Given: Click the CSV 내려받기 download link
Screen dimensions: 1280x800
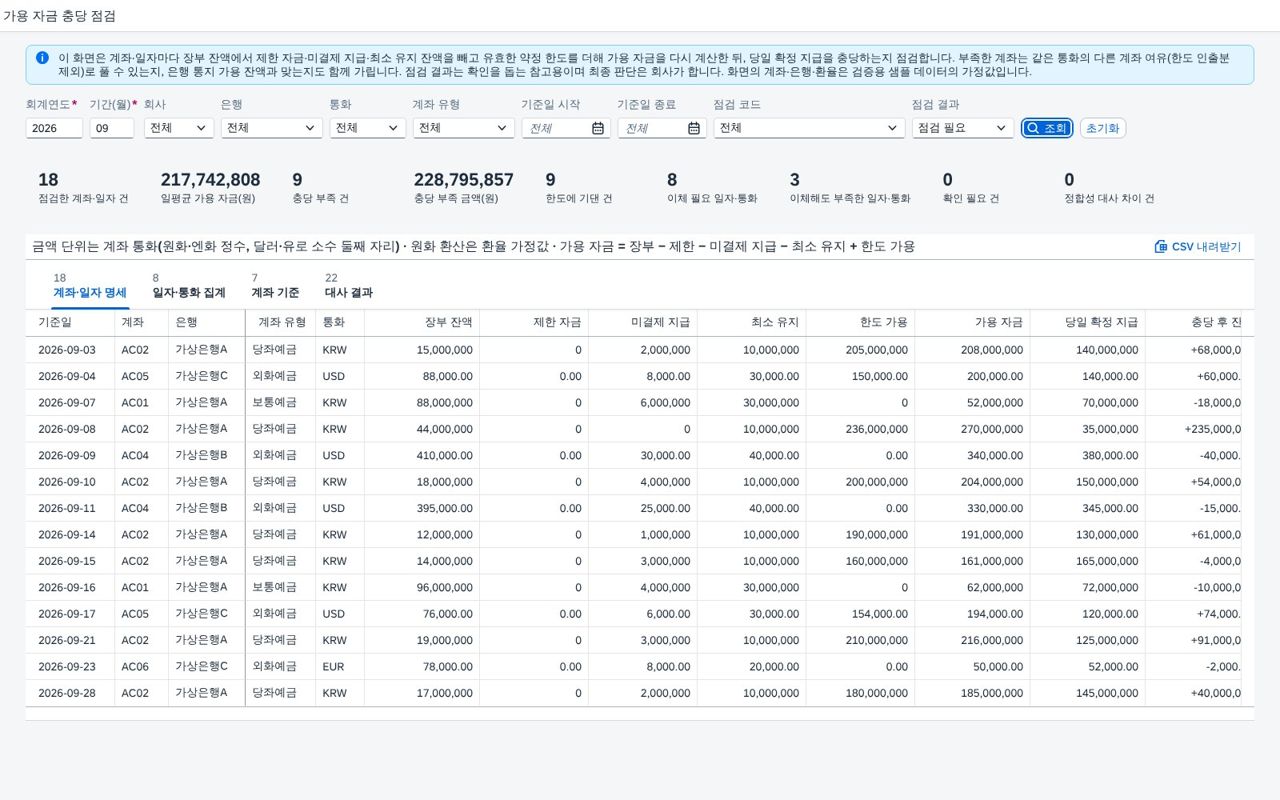Looking at the screenshot, I should (x=1198, y=246).
